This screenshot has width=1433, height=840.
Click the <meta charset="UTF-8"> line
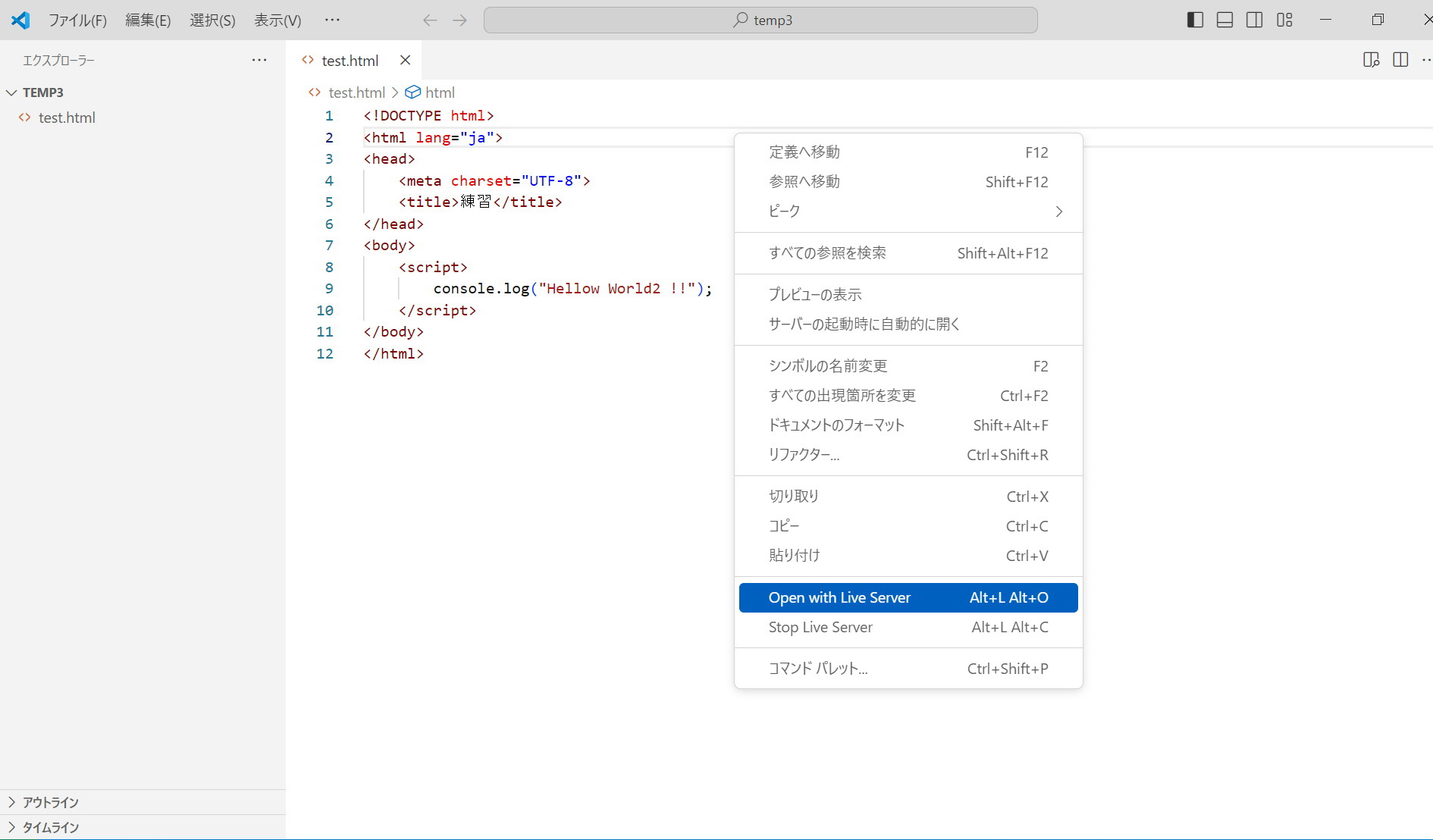click(x=494, y=181)
